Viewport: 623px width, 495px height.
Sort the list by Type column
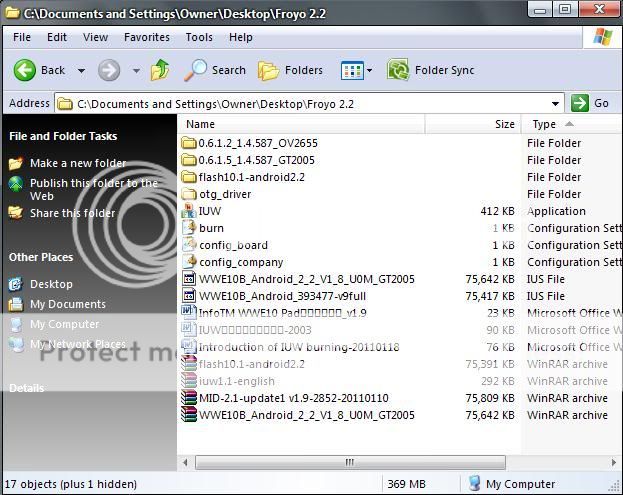[x=572, y=124]
